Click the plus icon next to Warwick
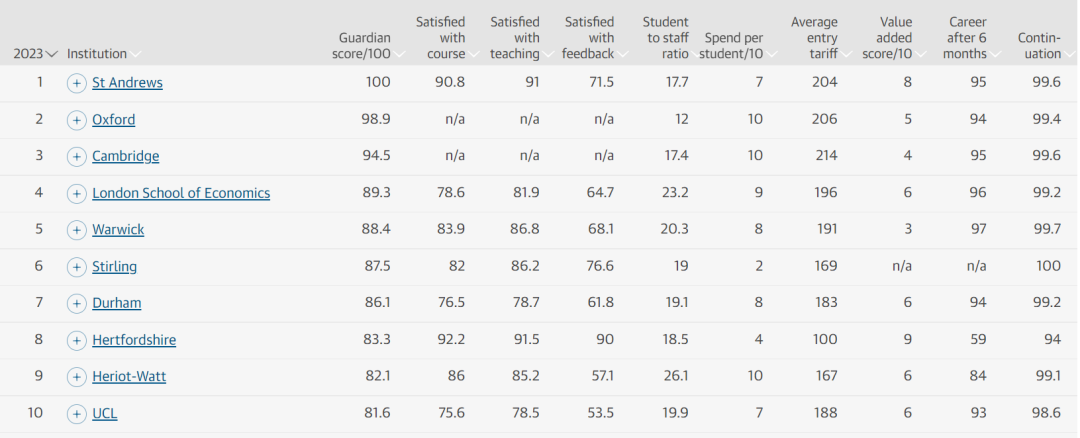The image size is (1080, 438). (x=77, y=230)
